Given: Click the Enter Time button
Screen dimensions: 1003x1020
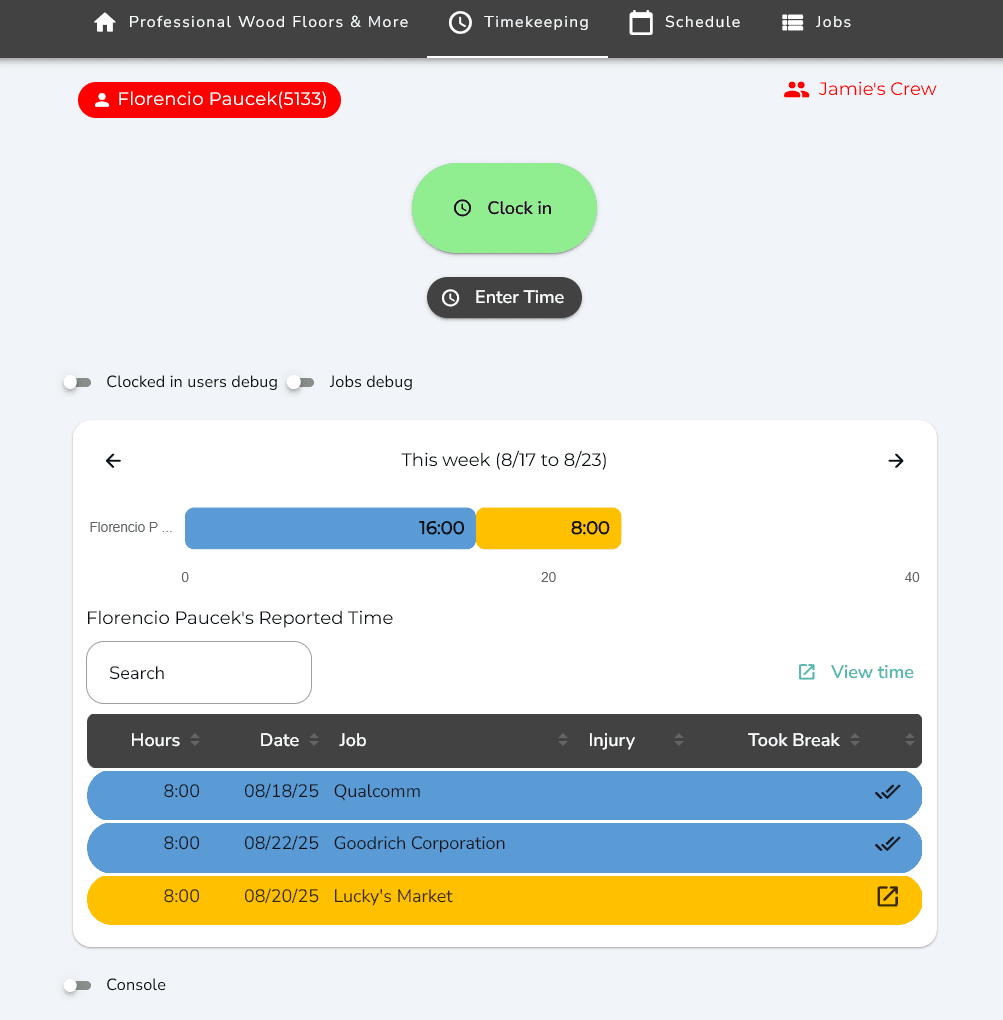Looking at the screenshot, I should 504,297.
